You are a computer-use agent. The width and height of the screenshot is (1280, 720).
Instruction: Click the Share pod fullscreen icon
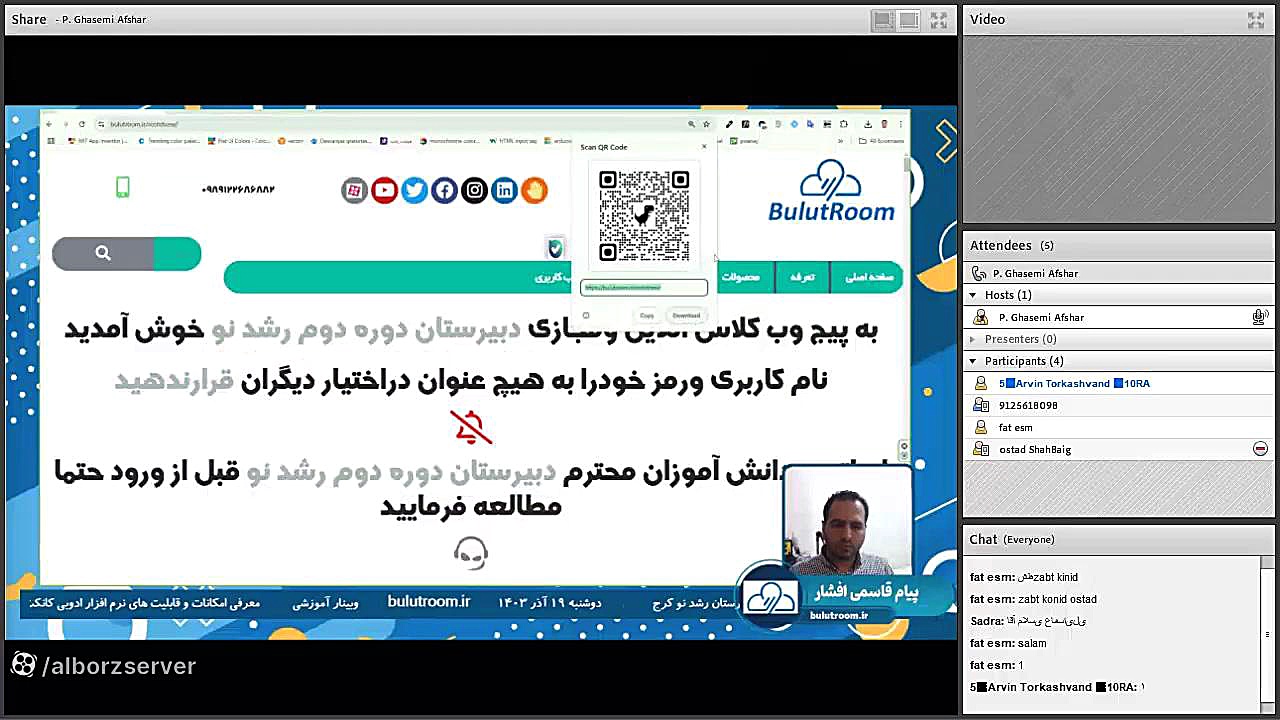pos(938,19)
